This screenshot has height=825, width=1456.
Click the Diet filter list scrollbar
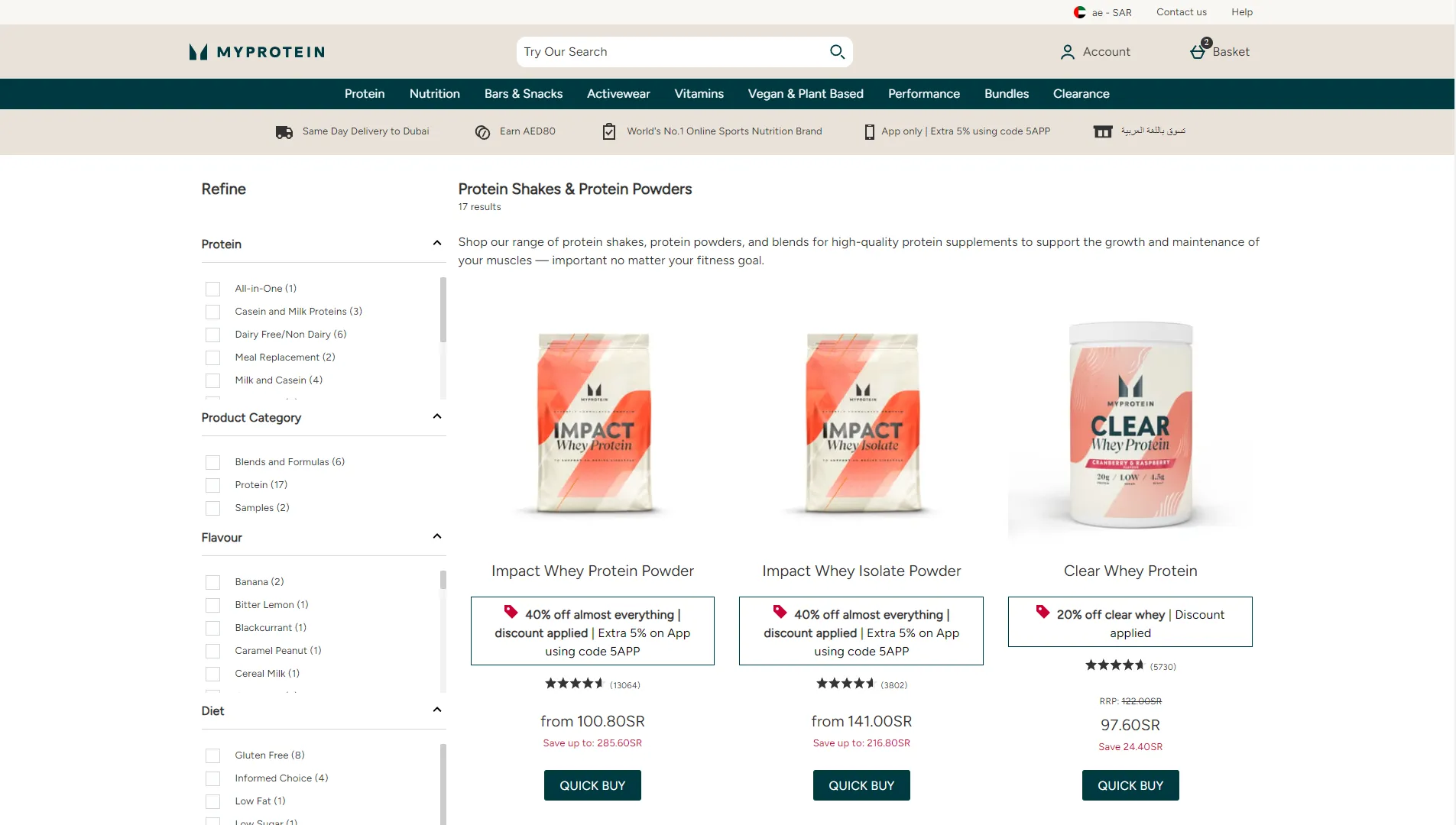pos(443,785)
